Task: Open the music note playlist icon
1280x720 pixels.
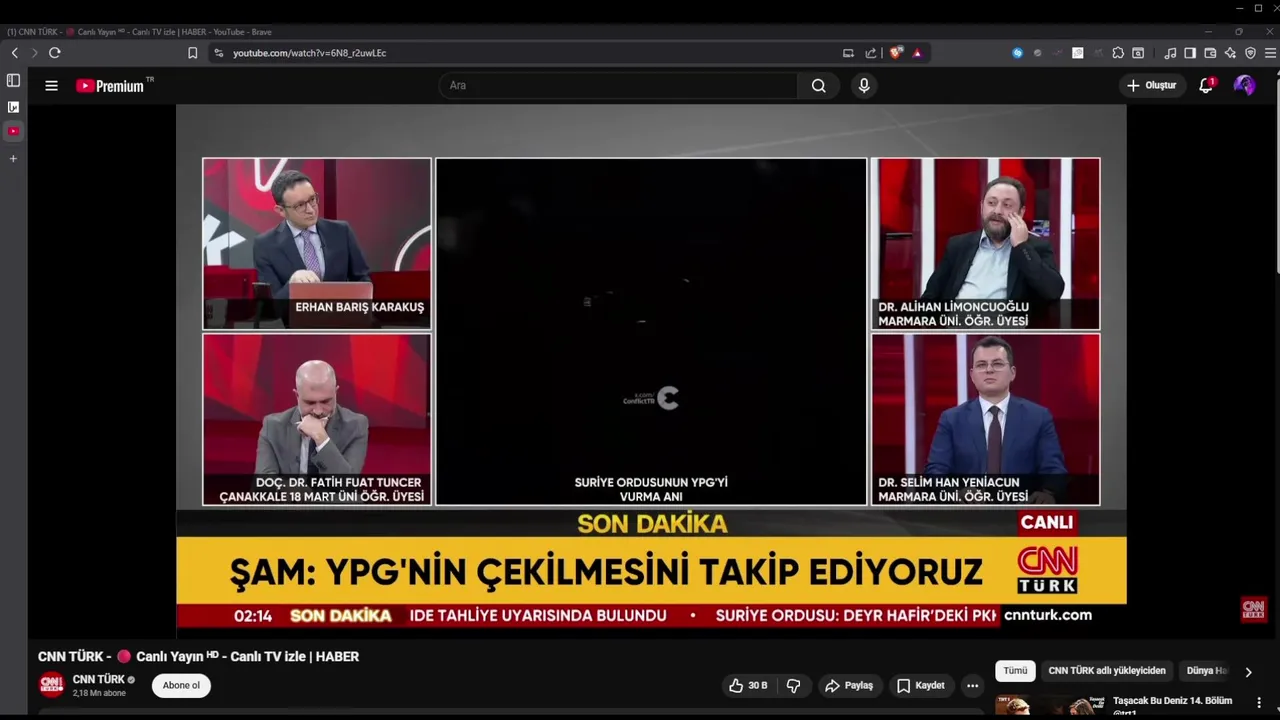Action: tap(1170, 53)
